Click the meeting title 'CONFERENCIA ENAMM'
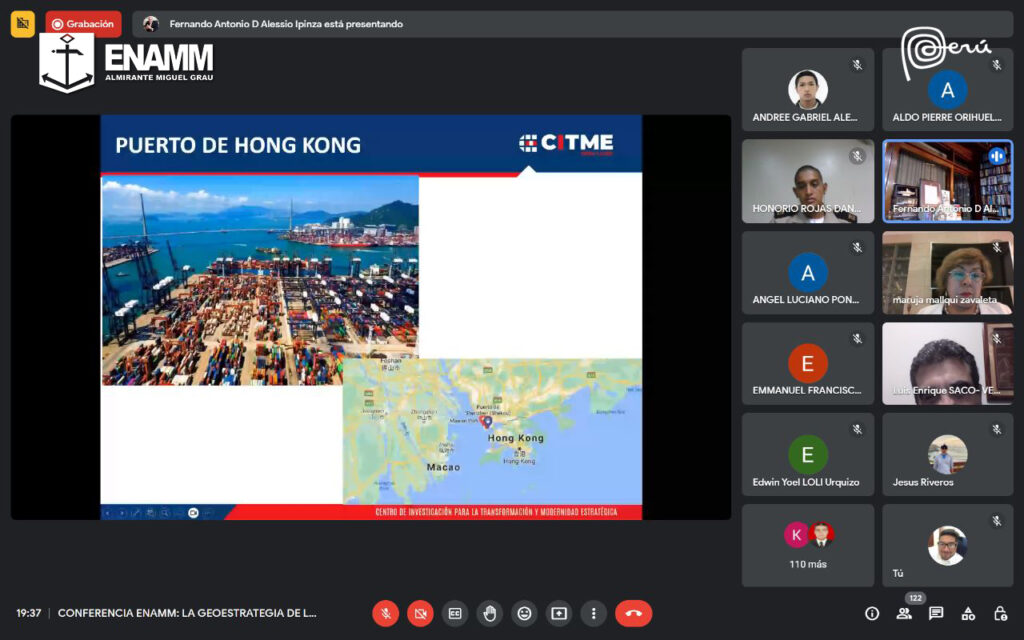The height and width of the screenshot is (640, 1024). (x=187, y=613)
